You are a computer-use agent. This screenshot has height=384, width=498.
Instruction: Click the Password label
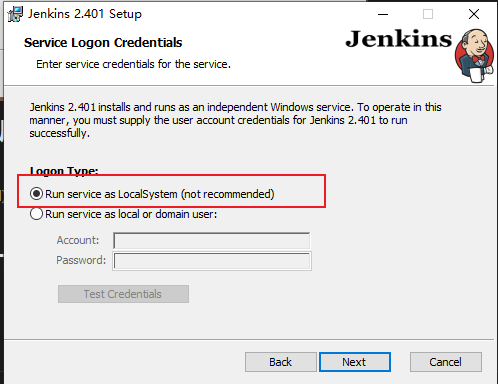(x=81, y=260)
